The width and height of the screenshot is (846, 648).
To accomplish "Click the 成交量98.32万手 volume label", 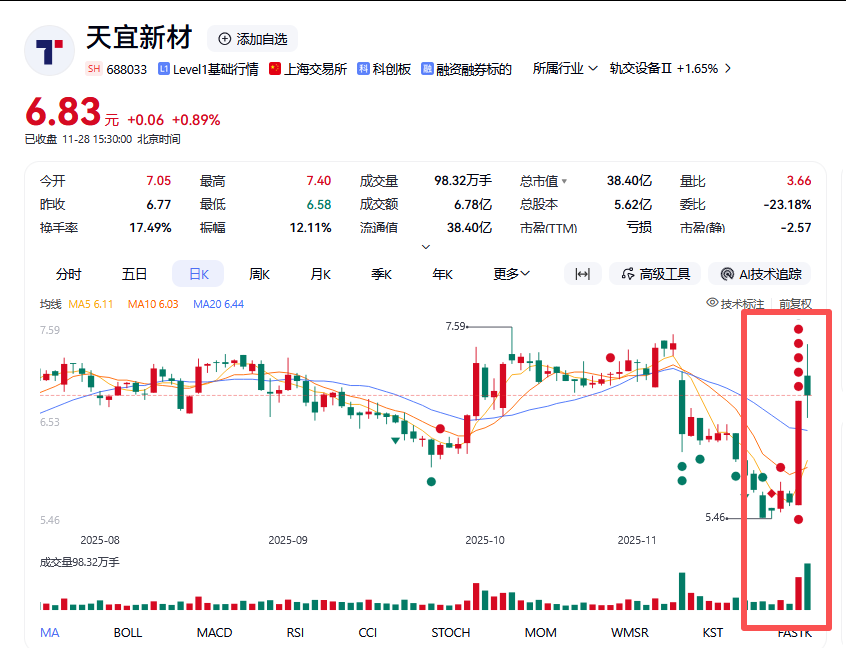I will click(80, 562).
